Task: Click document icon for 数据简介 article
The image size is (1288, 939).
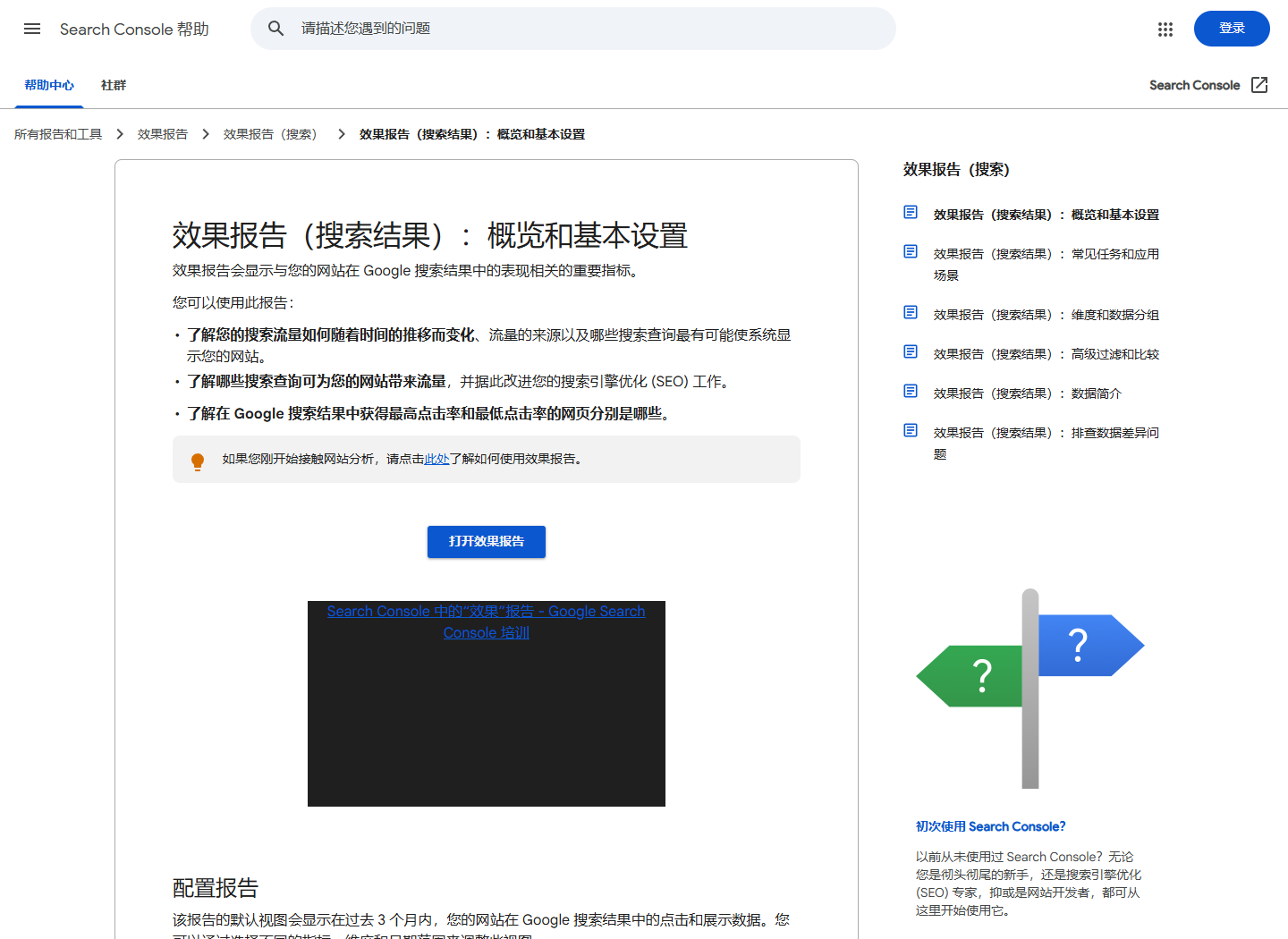Action: (911, 391)
